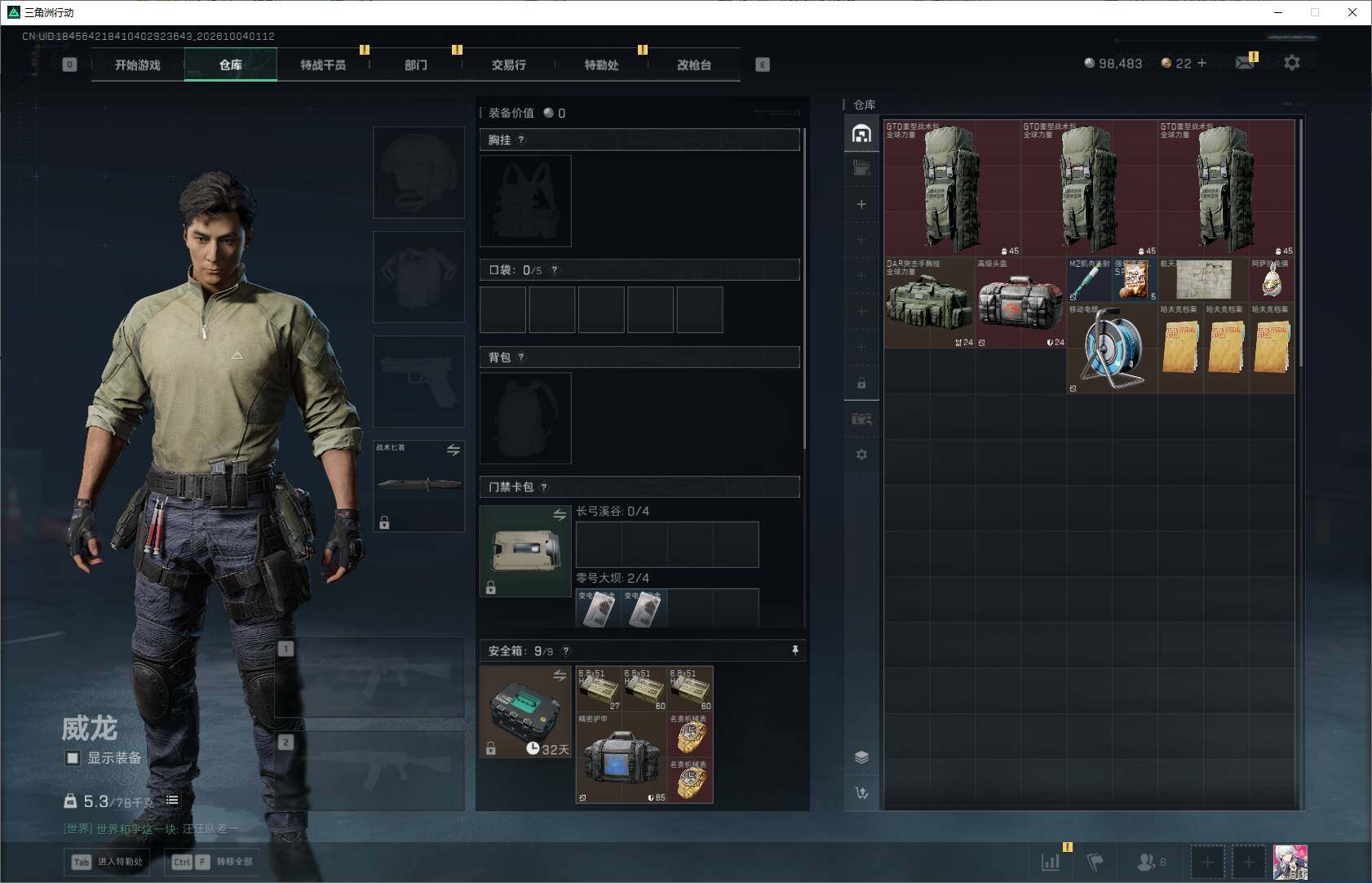Toggle the 显示装备 checkbox
Viewport: 1372px width, 883px height.
point(73,758)
